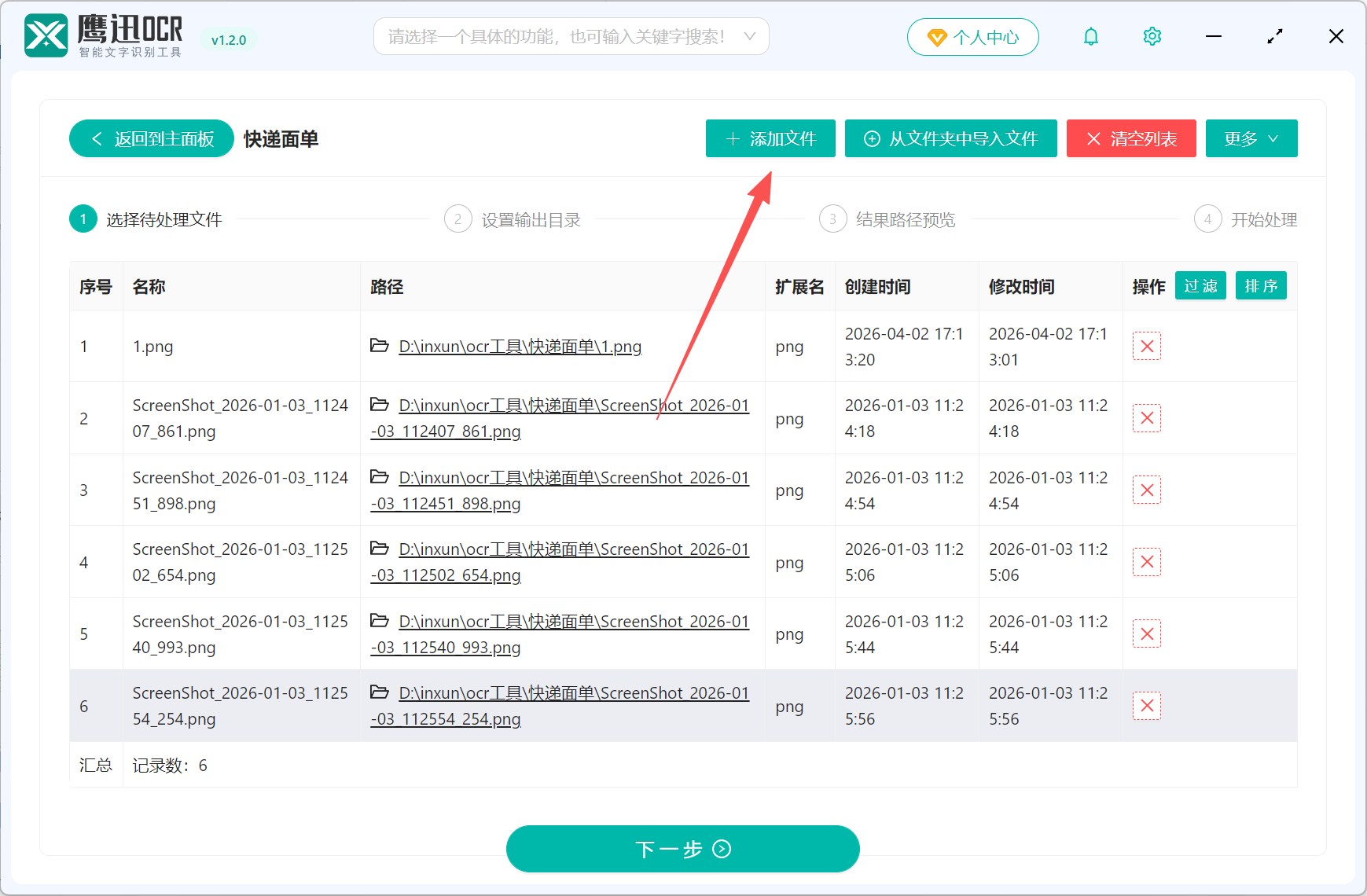Open the 排序 sort control

1261,285
